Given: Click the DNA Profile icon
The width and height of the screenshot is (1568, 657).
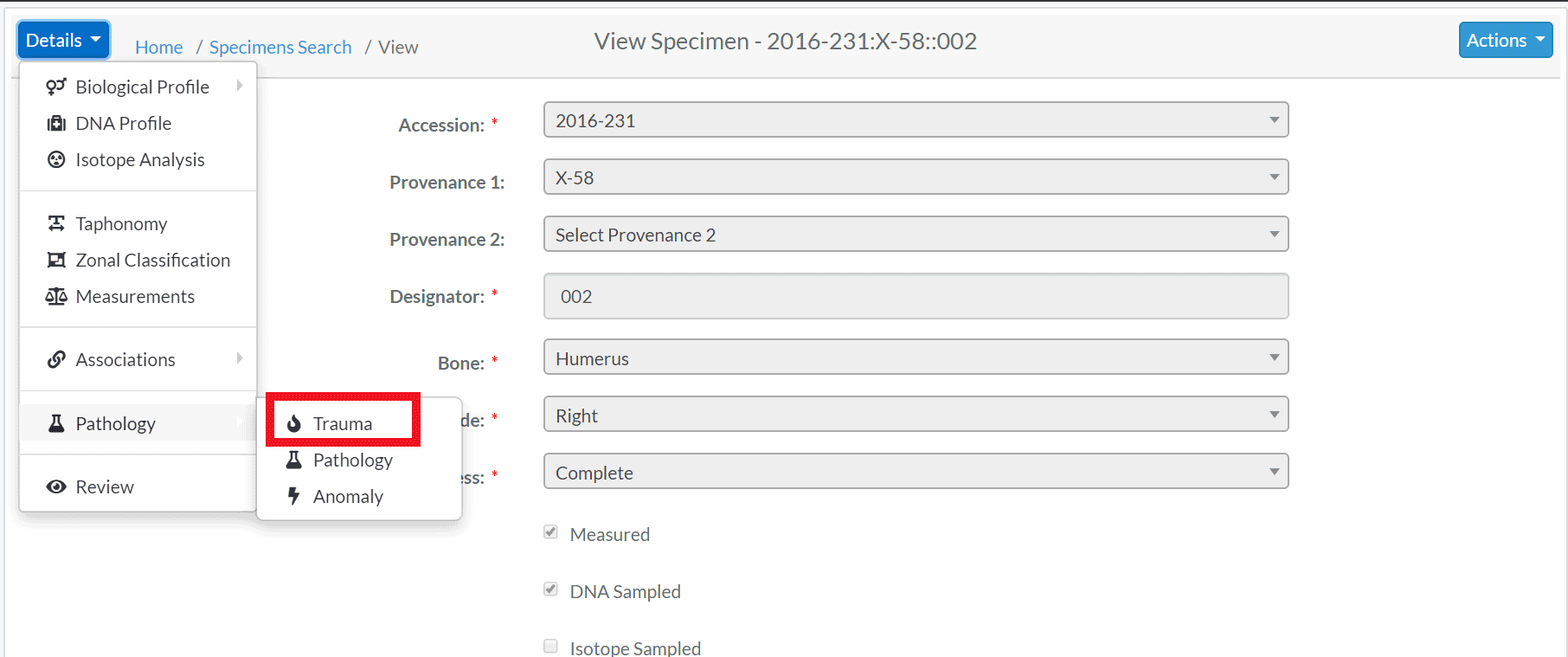Looking at the screenshot, I should (56, 123).
